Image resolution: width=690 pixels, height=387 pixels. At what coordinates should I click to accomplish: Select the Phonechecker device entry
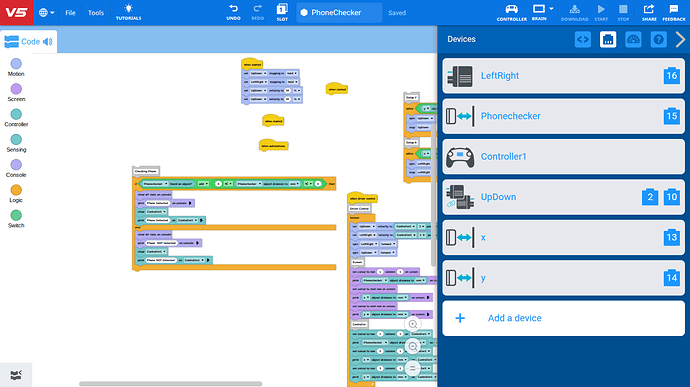click(x=563, y=116)
